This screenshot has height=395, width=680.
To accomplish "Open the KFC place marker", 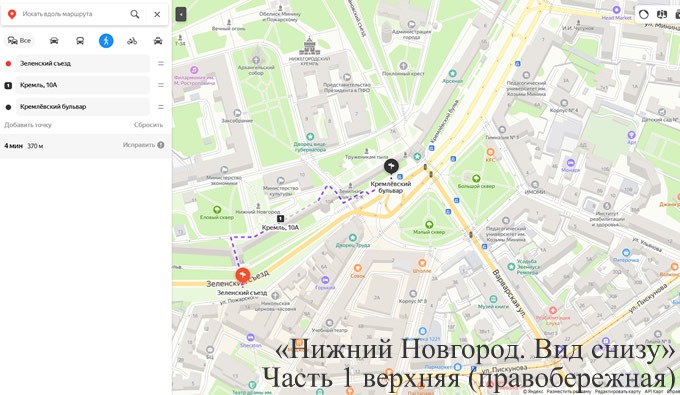I will [490, 152].
